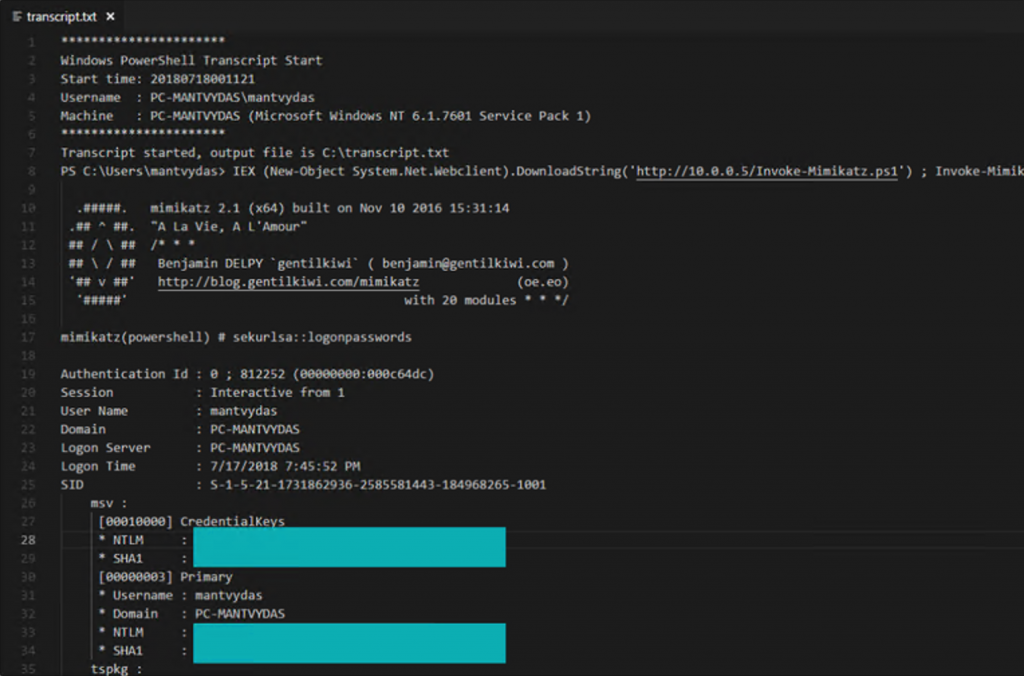1024x676 pixels.
Task: Click 'Transcript started, output file' line
Action: click(x=255, y=153)
